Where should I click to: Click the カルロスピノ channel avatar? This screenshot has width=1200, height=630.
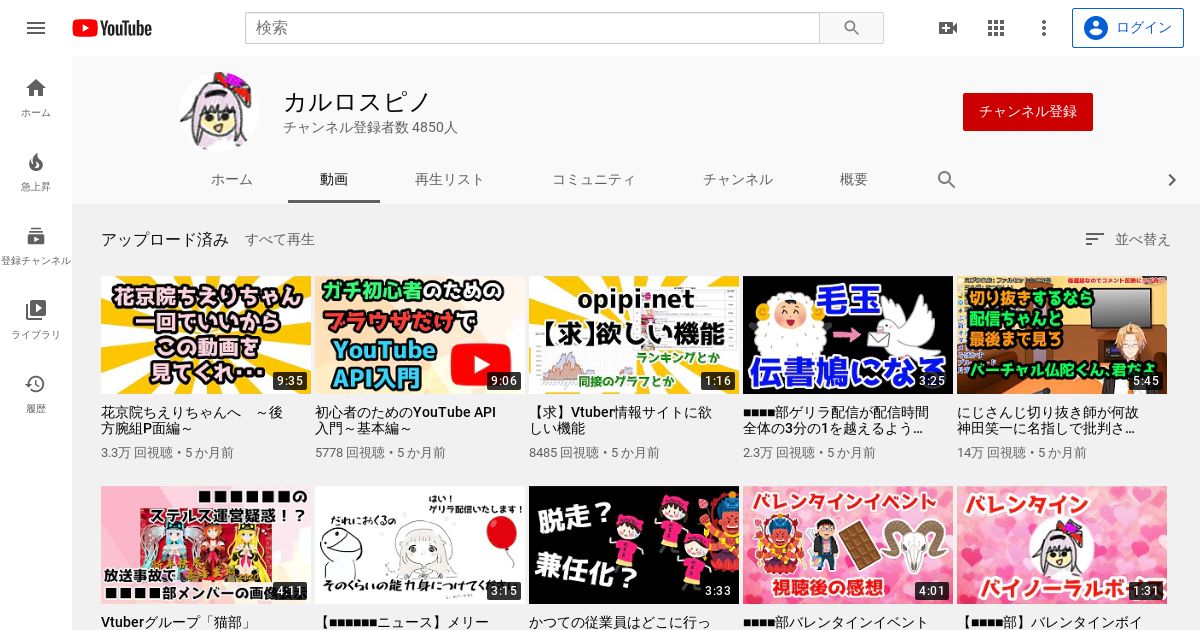(219, 111)
